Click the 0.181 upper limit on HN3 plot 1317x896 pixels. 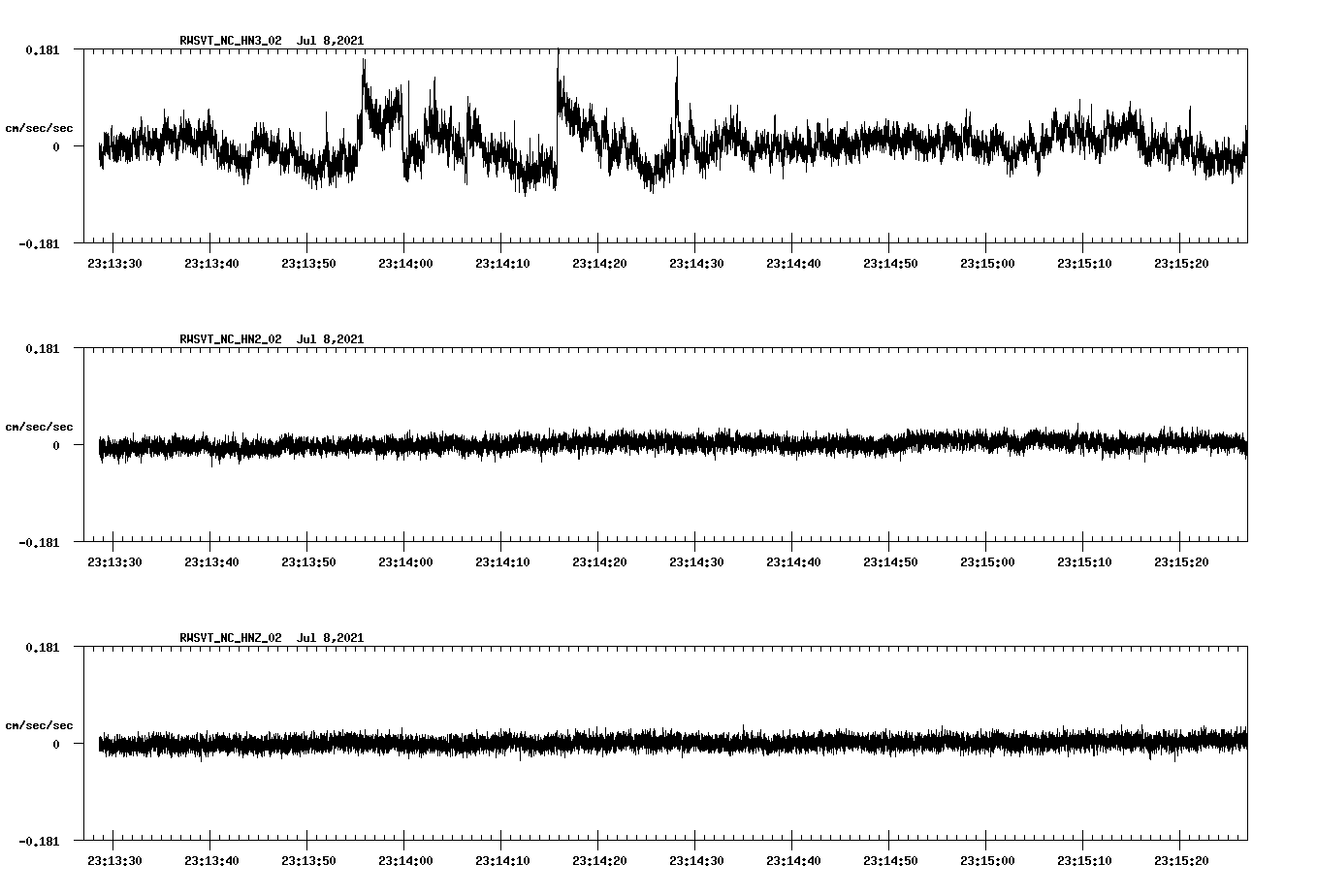[x=42, y=49]
